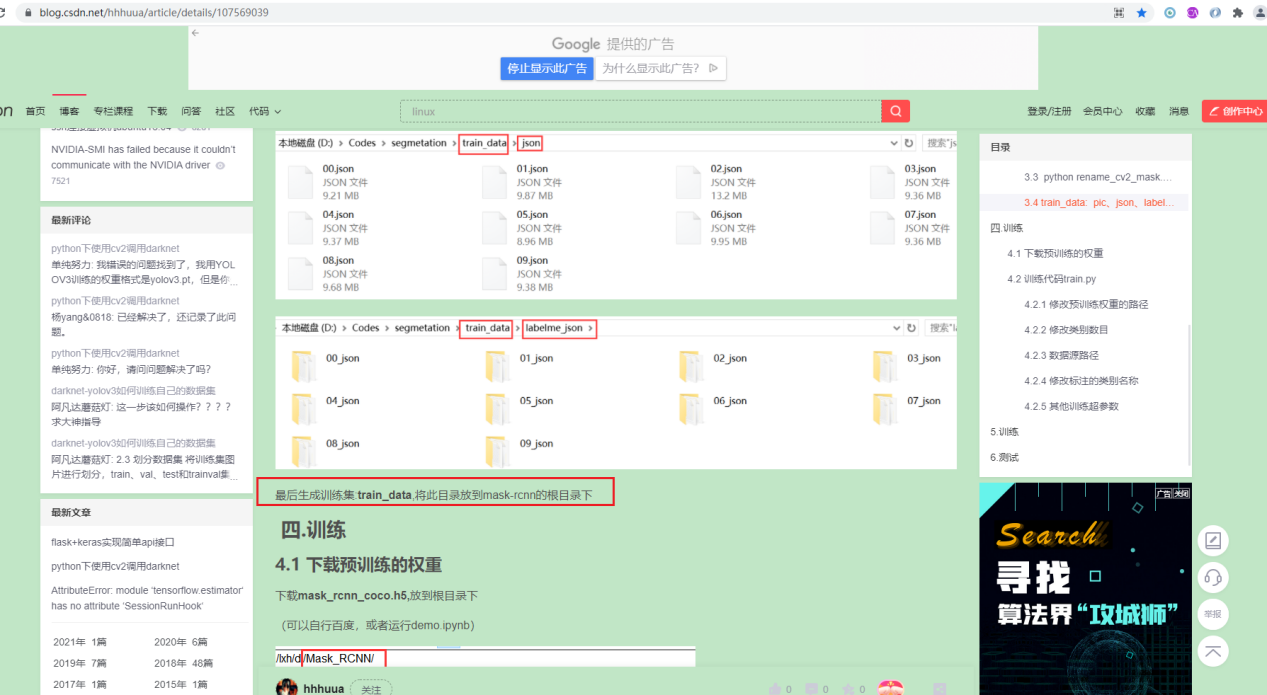Click the browser address bar URL
The height and width of the screenshot is (695, 1267).
(154, 13)
